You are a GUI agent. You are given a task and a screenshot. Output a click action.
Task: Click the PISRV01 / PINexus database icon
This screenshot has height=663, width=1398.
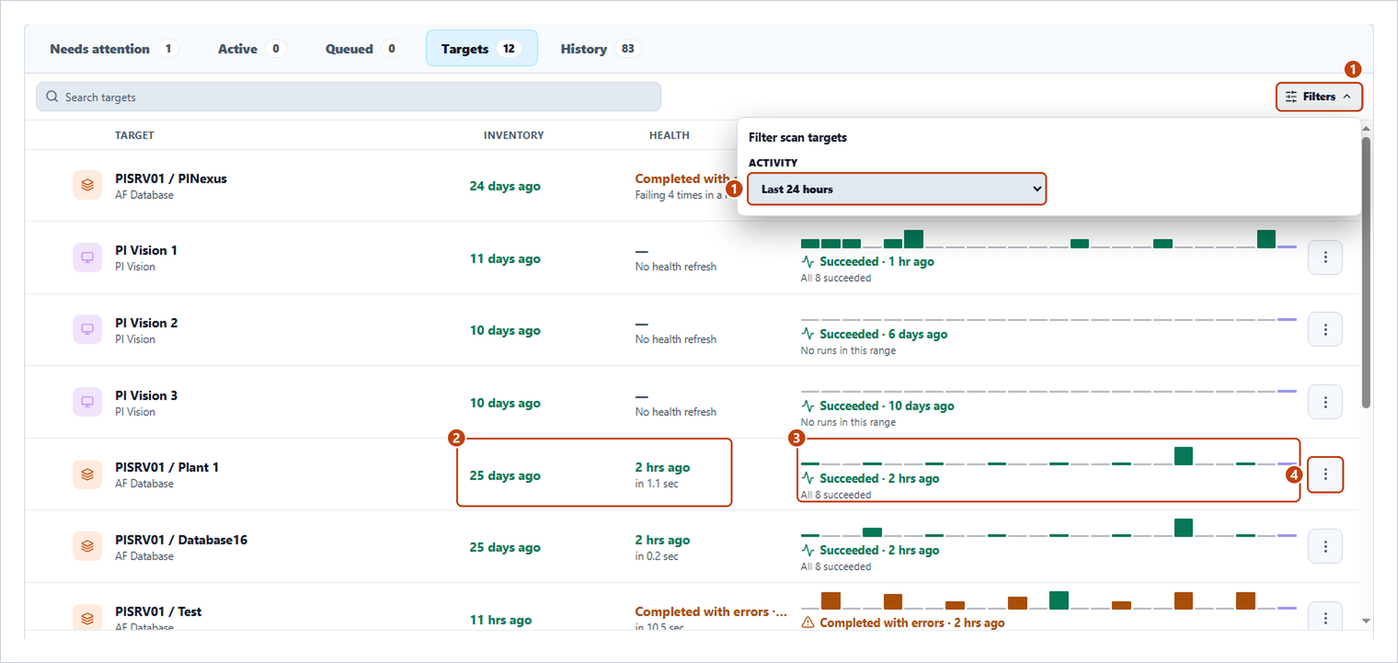87,185
